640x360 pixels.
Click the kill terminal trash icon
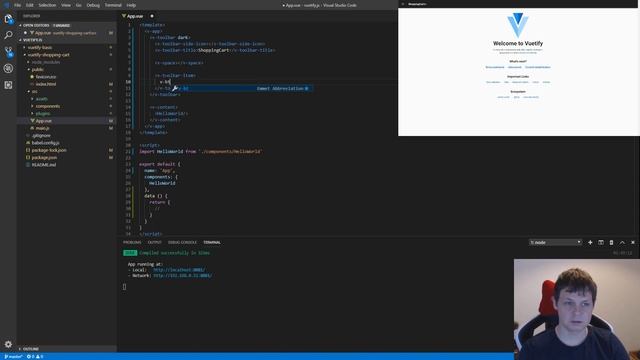tap(611, 242)
